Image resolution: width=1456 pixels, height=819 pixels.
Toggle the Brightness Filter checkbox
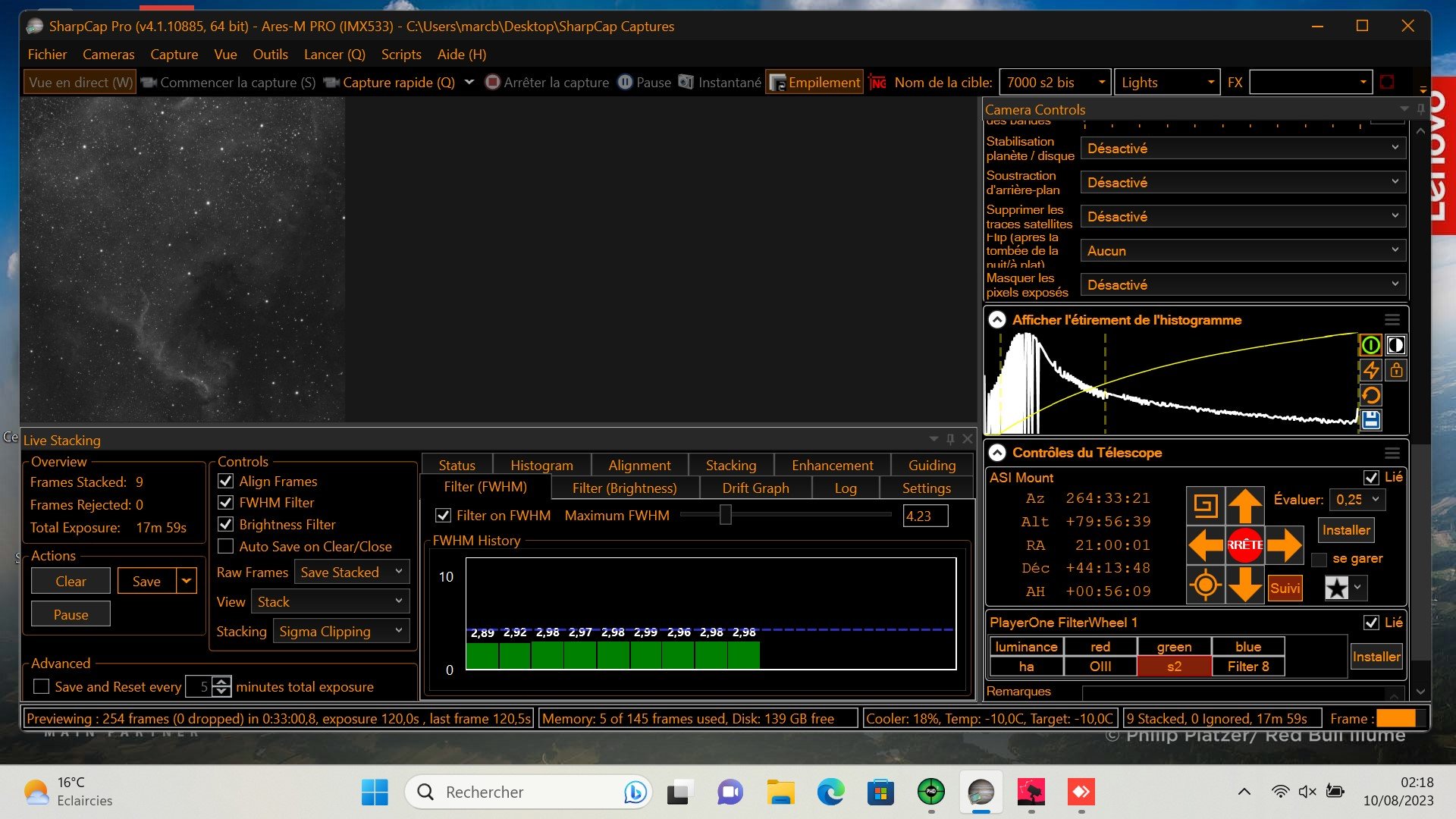(x=225, y=525)
